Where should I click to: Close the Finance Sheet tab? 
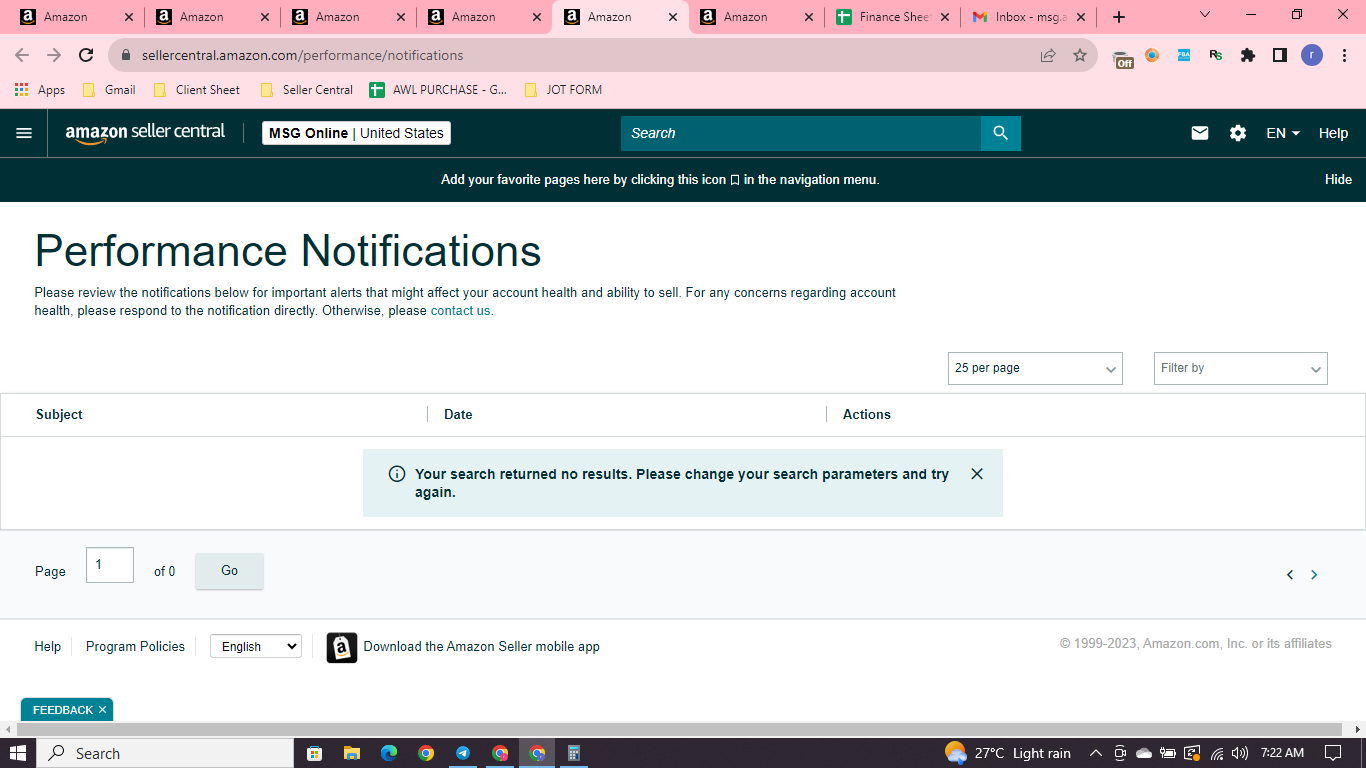coord(945,17)
